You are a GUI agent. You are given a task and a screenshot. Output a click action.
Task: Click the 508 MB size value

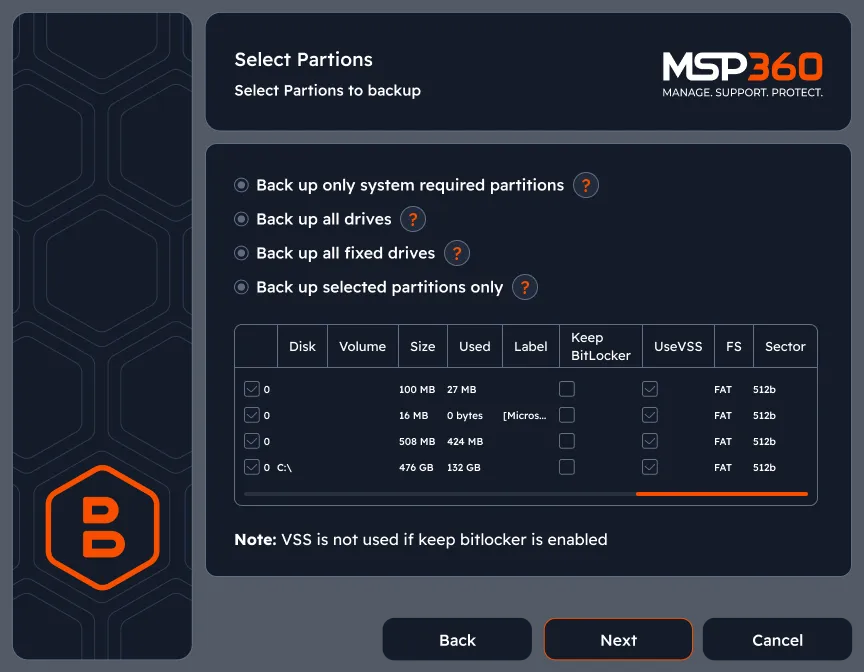pyautogui.click(x=417, y=442)
